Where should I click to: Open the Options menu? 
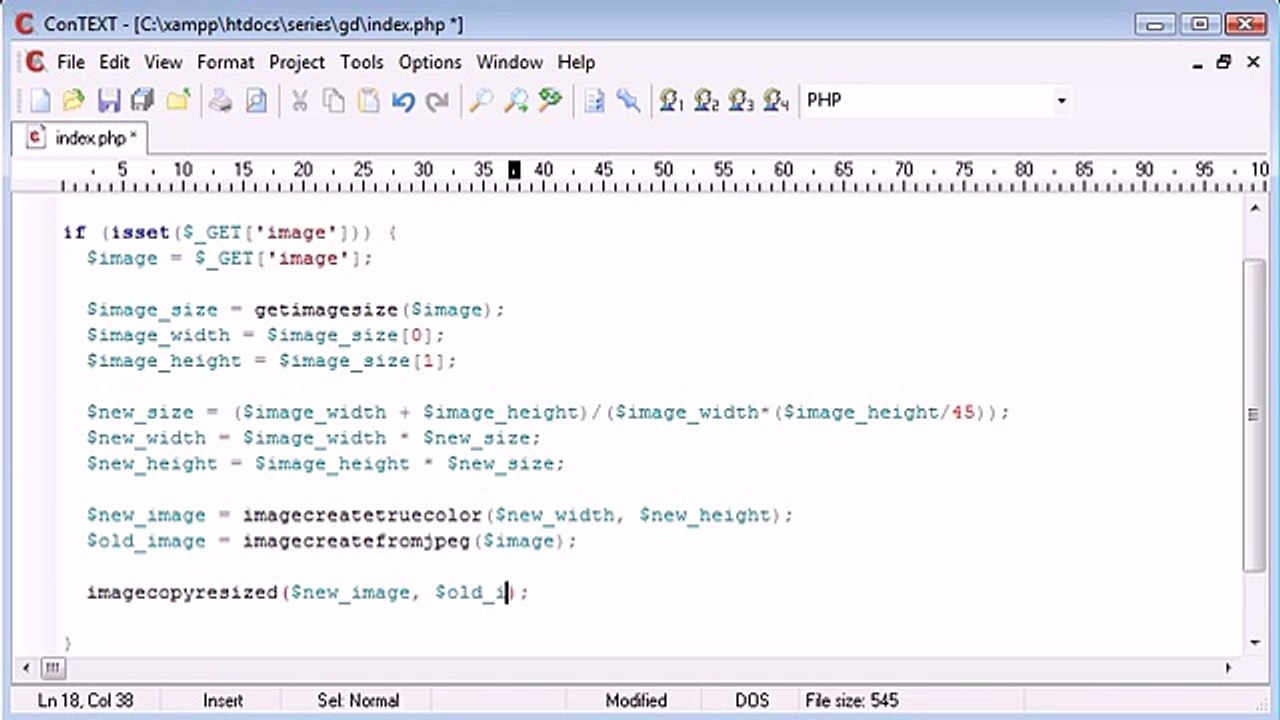coord(430,62)
